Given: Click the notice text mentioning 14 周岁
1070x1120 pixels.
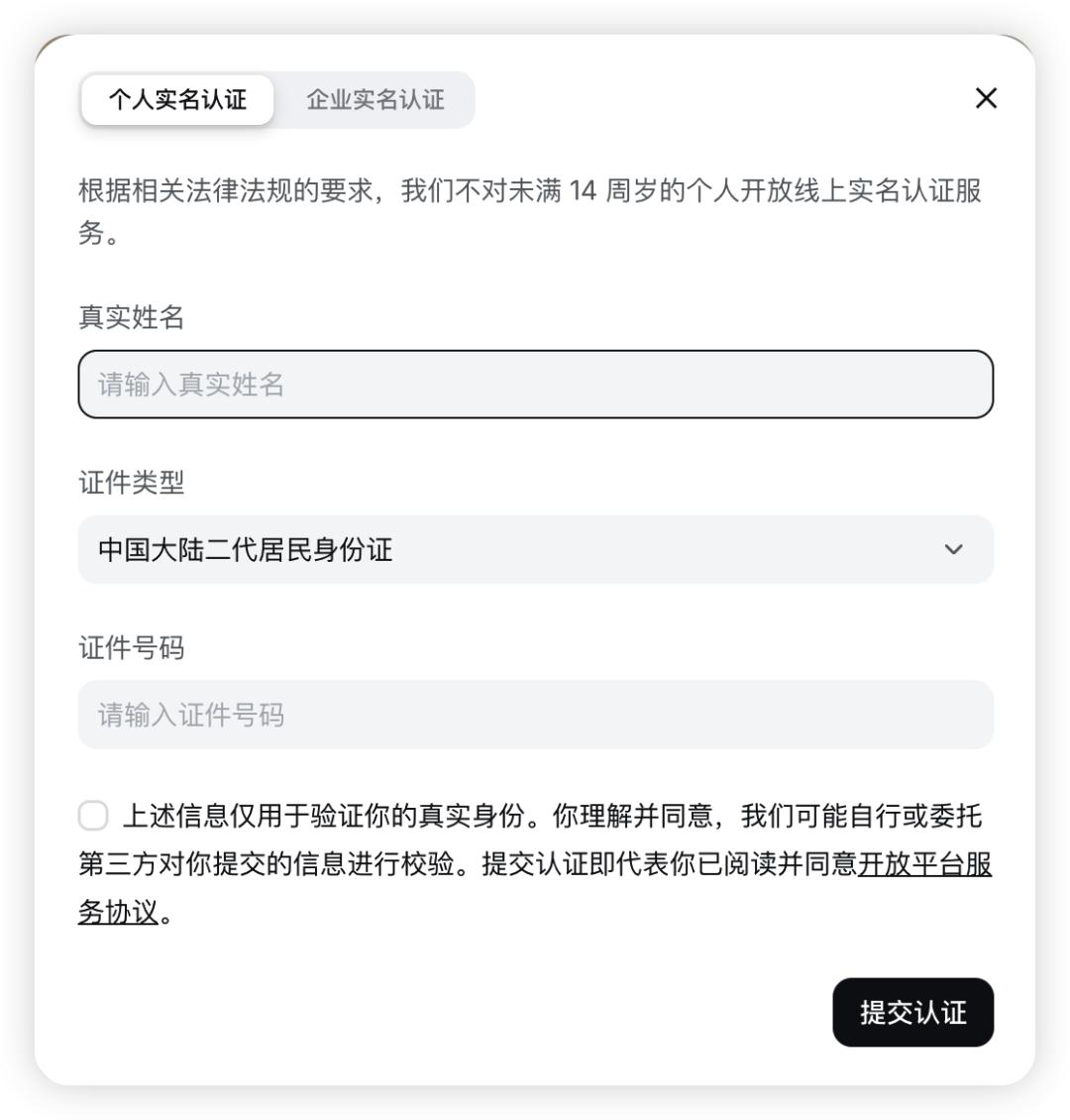Looking at the screenshot, I should pyautogui.click(x=530, y=211).
